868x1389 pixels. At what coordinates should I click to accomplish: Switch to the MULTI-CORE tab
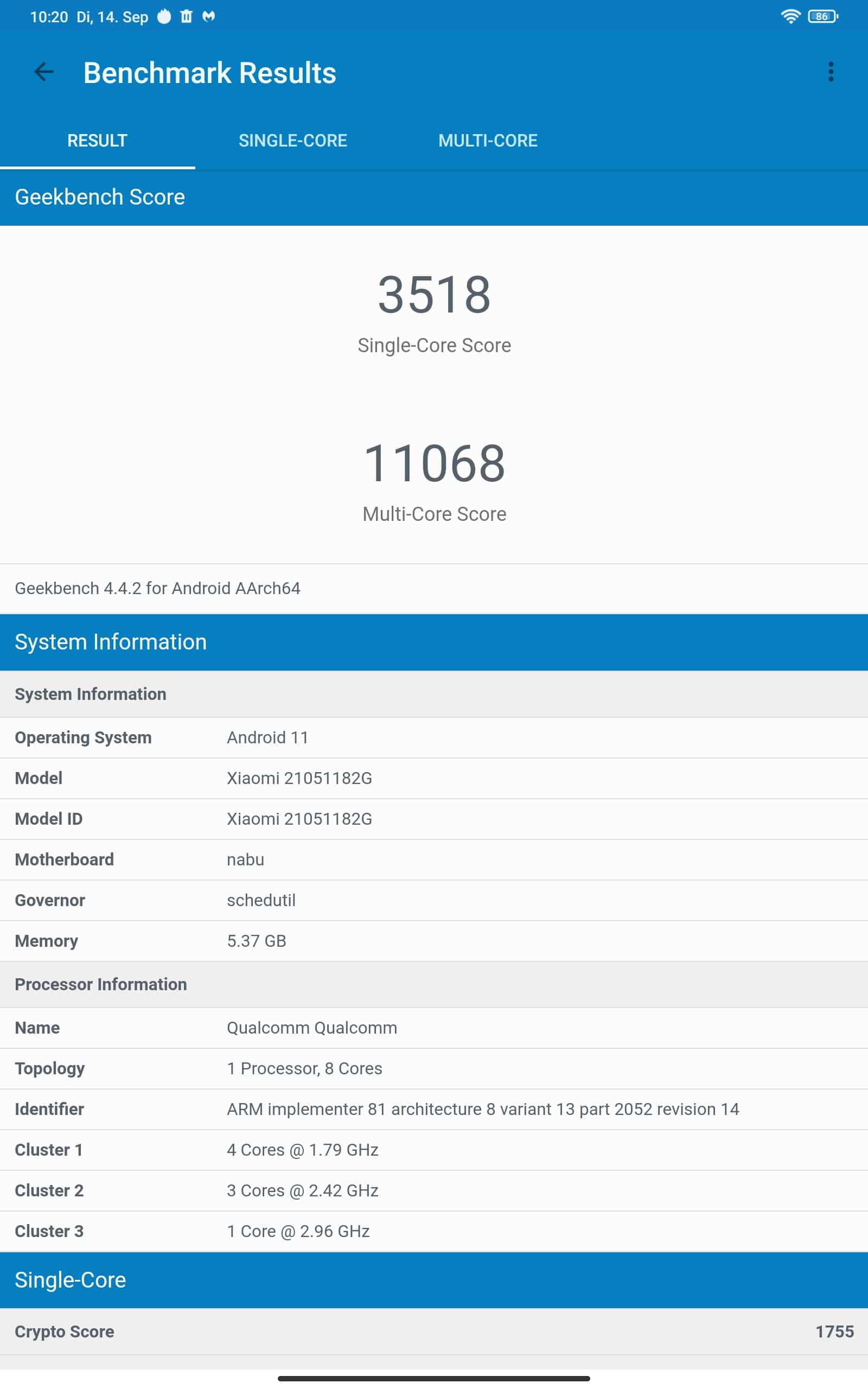coord(488,141)
